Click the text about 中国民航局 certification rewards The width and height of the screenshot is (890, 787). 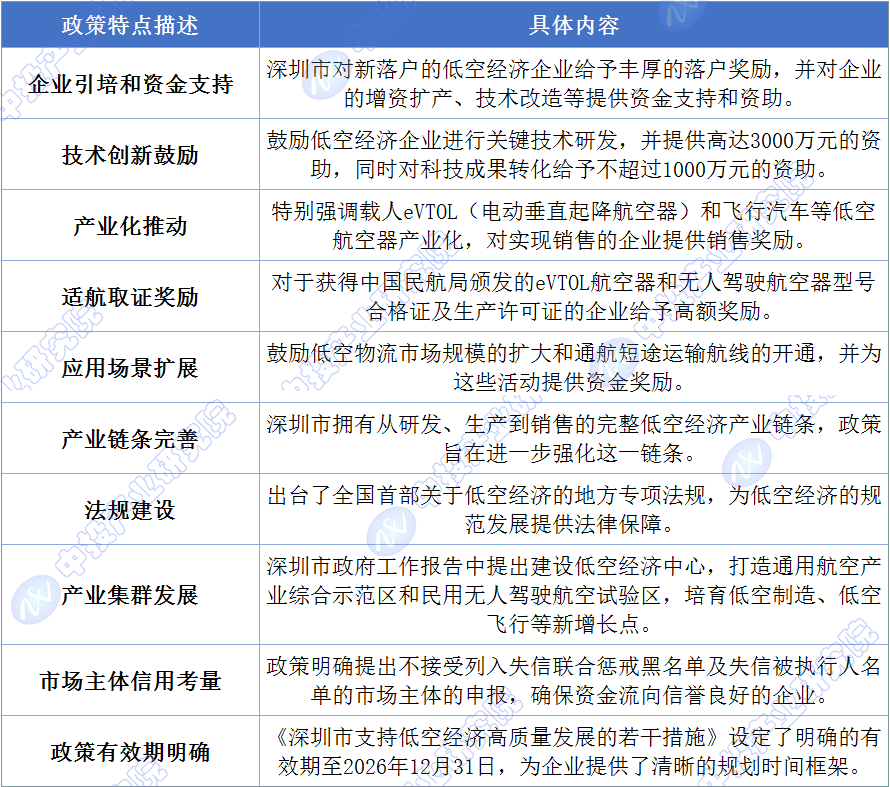click(x=574, y=297)
